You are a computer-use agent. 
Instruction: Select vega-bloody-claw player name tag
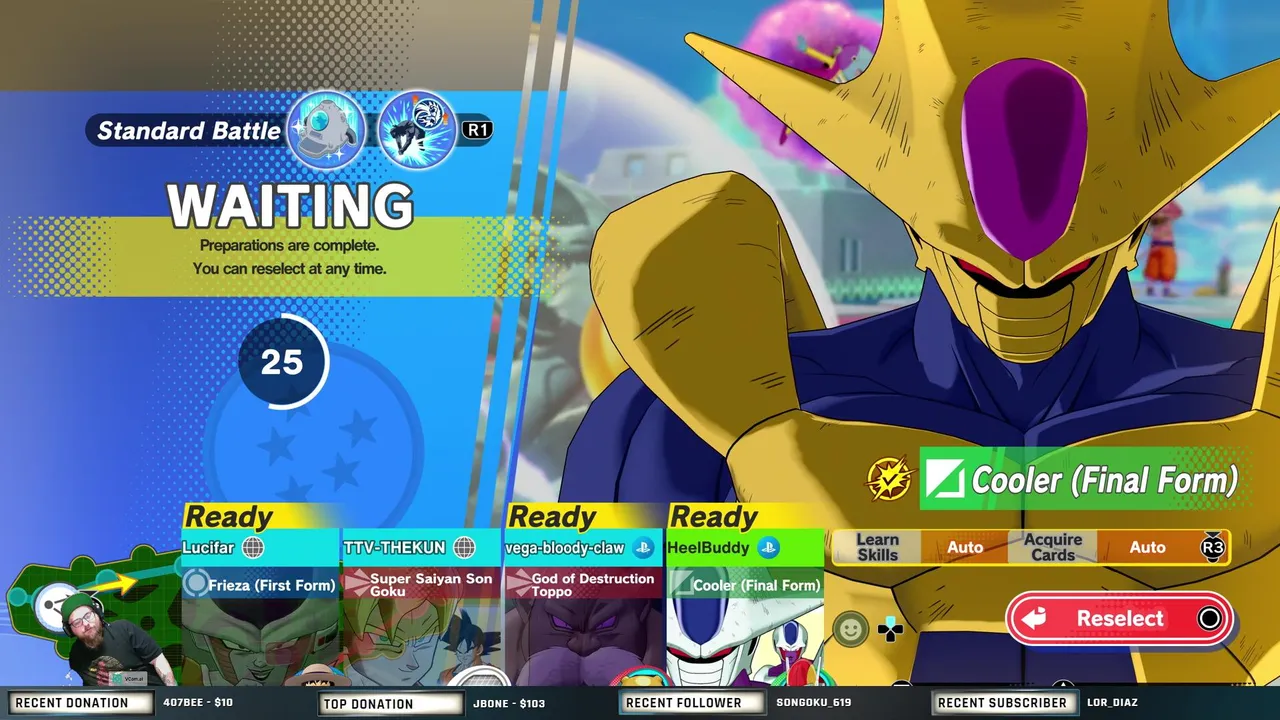click(565, 548)
